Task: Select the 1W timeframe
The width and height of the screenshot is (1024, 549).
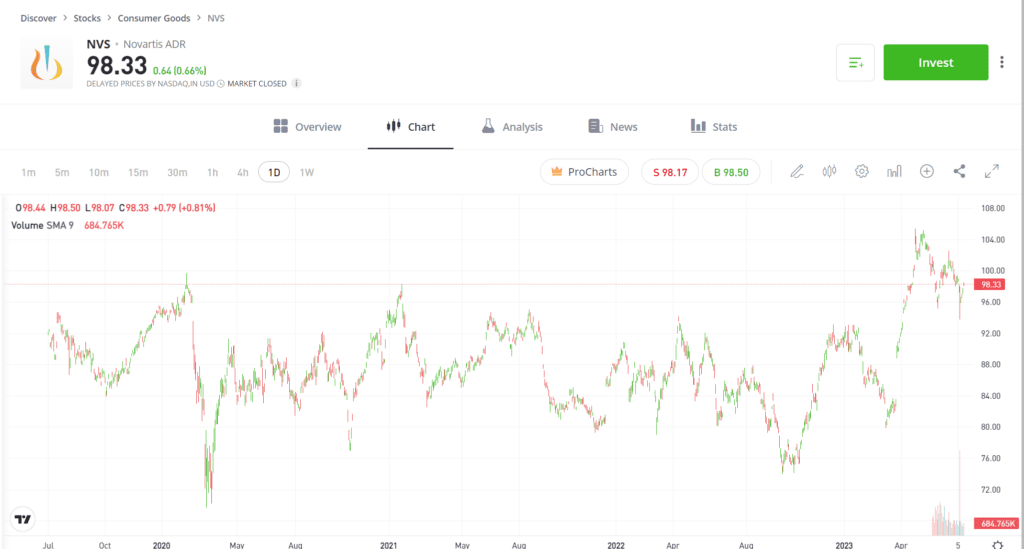Action: pos(307,172)
